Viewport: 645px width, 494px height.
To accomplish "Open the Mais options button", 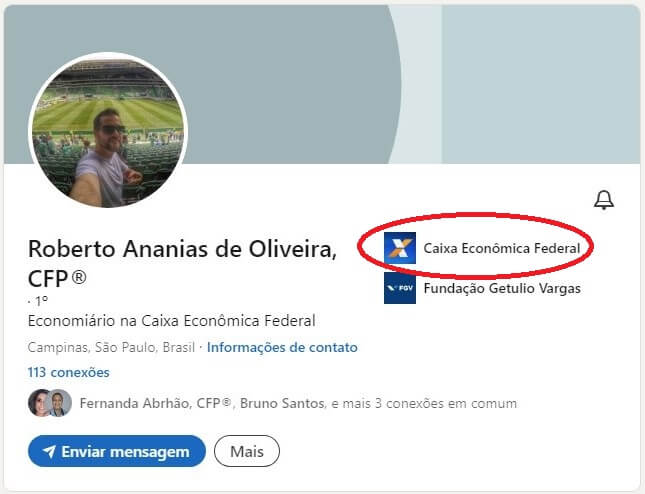I will pos(247,451).
